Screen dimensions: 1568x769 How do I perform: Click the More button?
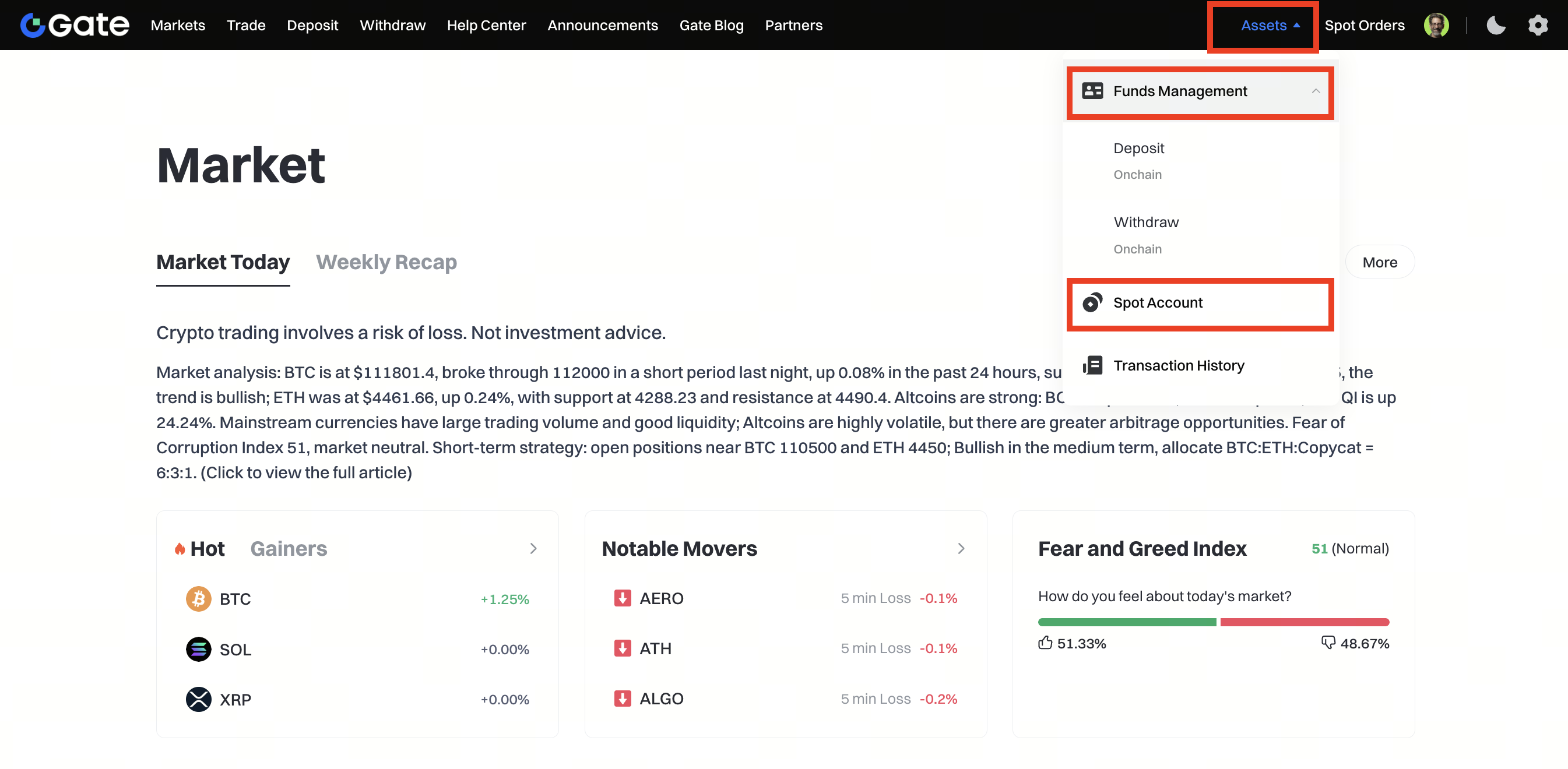tap(1379, 262)
